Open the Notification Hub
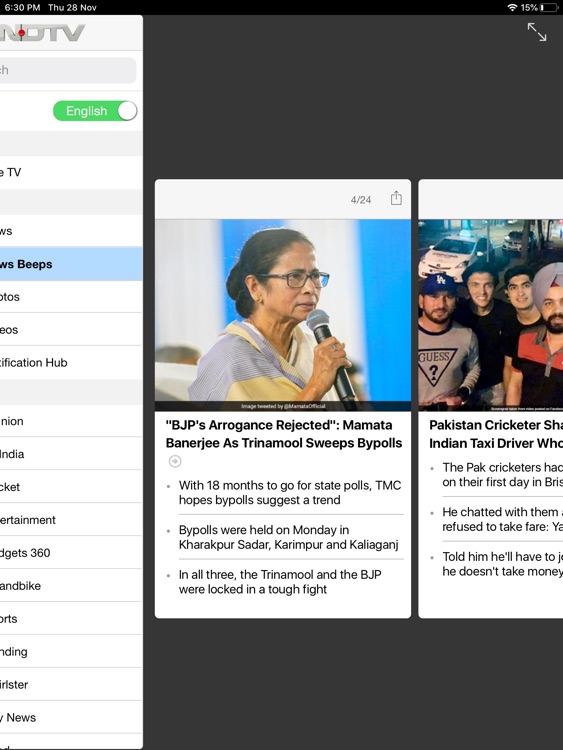 [71, 363]
